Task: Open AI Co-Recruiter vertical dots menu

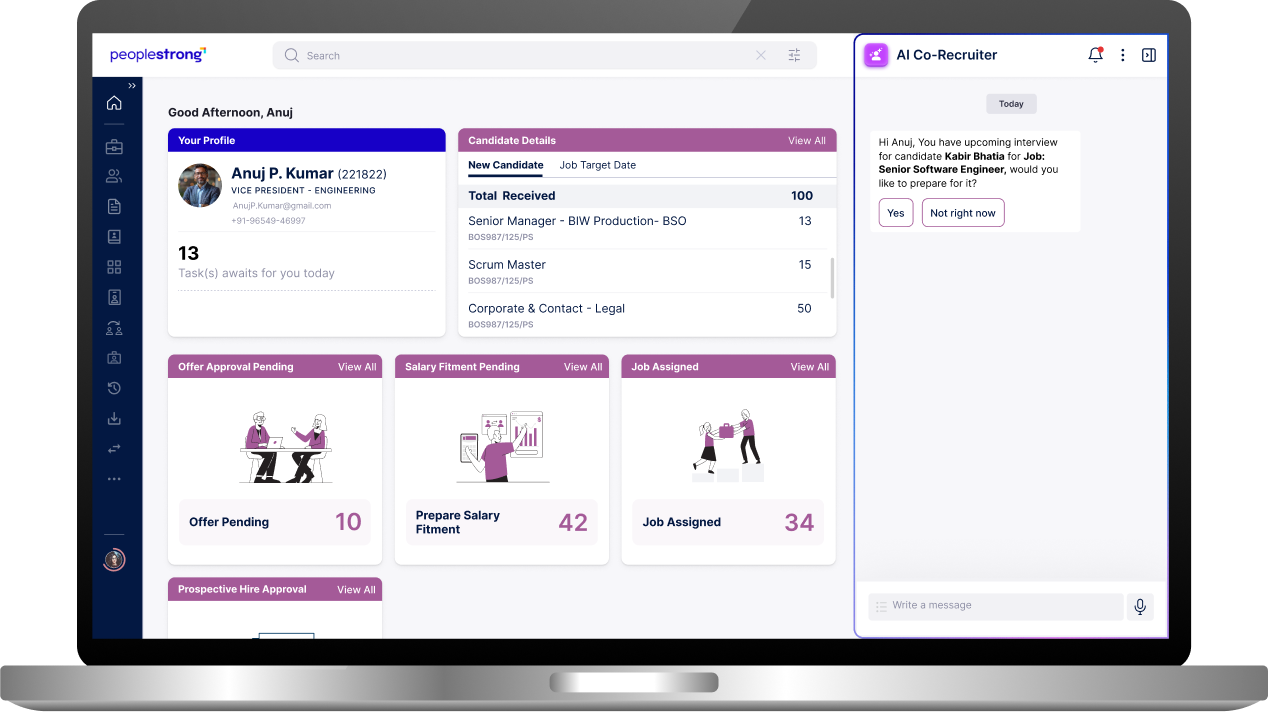Action: (x=1123, y=55)
